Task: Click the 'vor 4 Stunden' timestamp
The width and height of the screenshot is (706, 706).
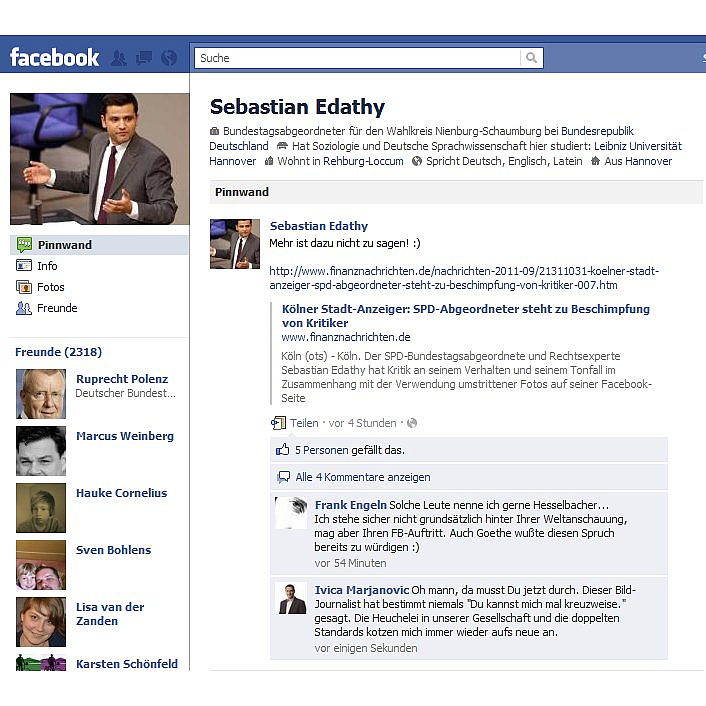Action: (362, 423)
